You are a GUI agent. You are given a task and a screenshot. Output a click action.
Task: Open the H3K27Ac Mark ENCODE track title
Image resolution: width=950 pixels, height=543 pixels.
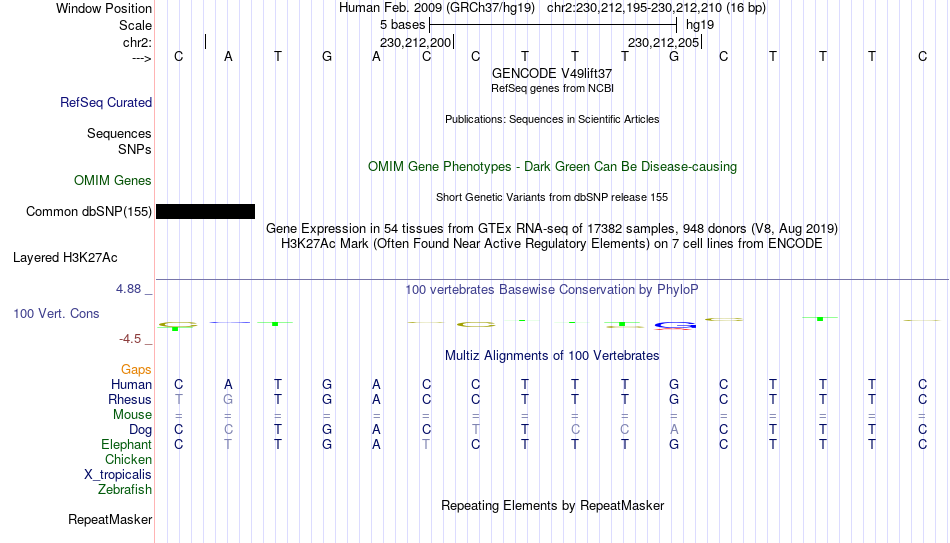552,244
